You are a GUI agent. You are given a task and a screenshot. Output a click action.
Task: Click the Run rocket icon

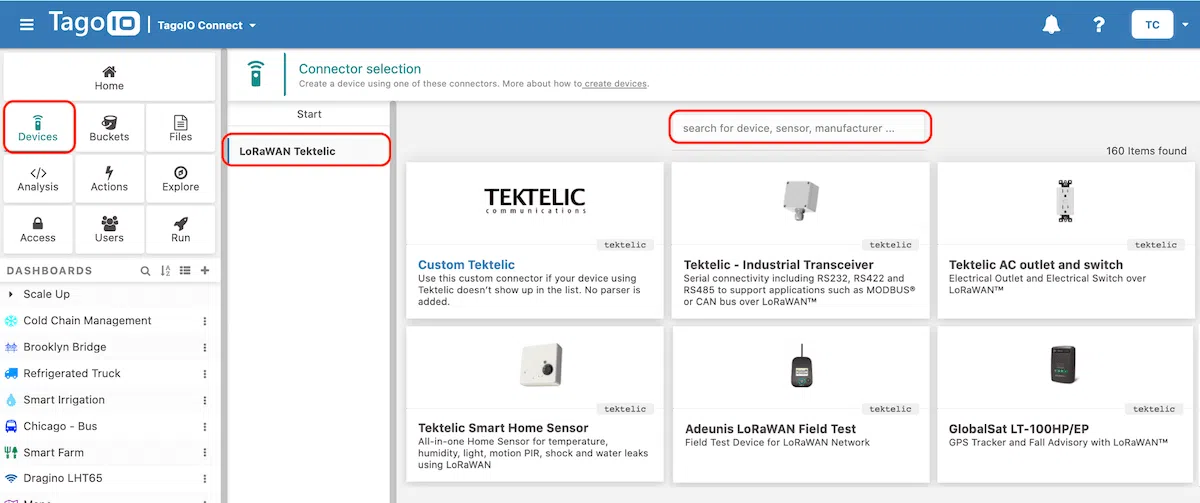(181, 229)
